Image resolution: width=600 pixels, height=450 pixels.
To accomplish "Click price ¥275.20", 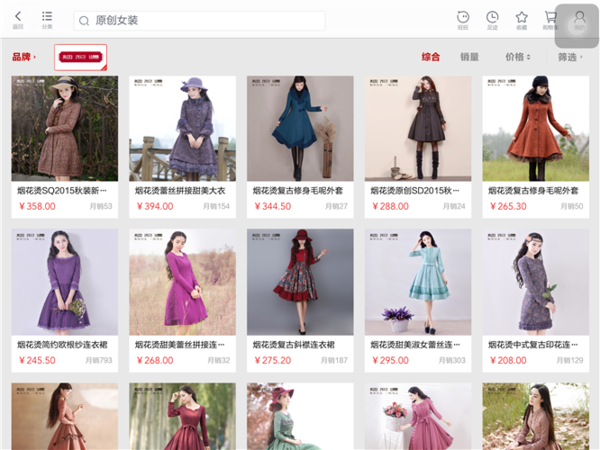I will pos(273,360).
